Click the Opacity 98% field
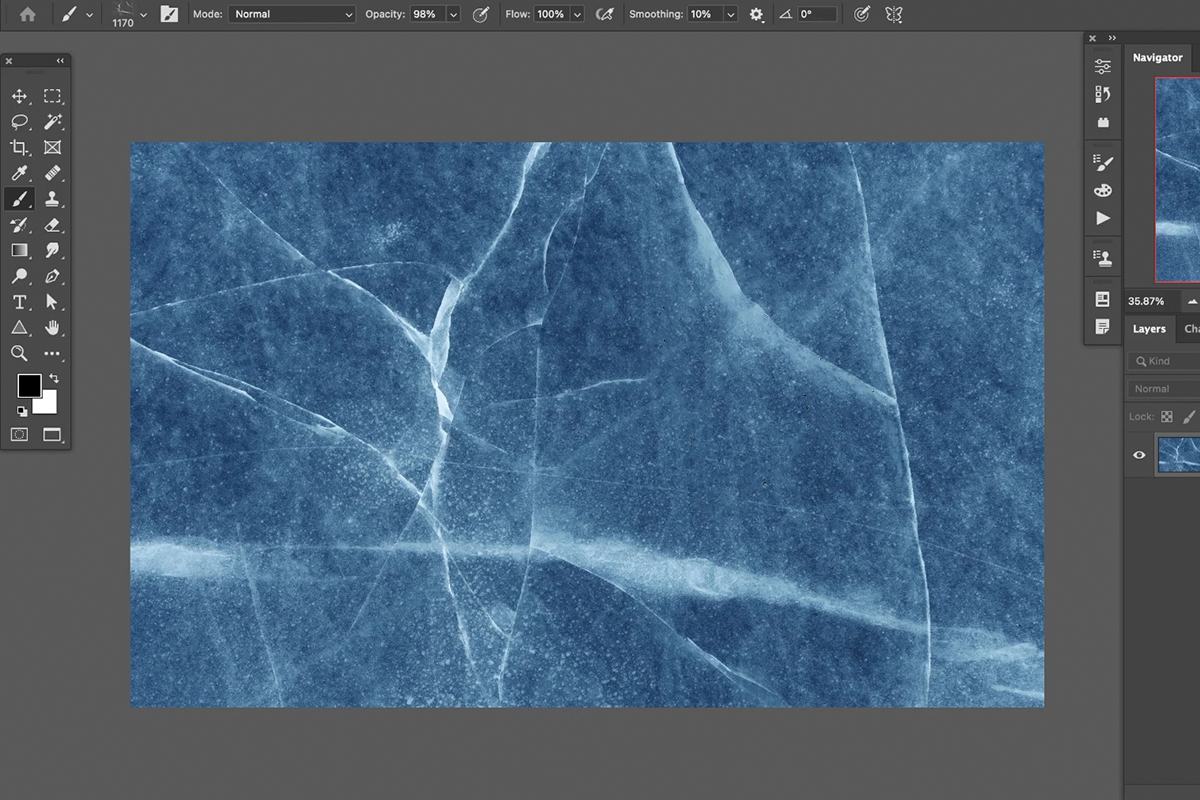This screenshot has height=800, width=1200. coord(427,15)
